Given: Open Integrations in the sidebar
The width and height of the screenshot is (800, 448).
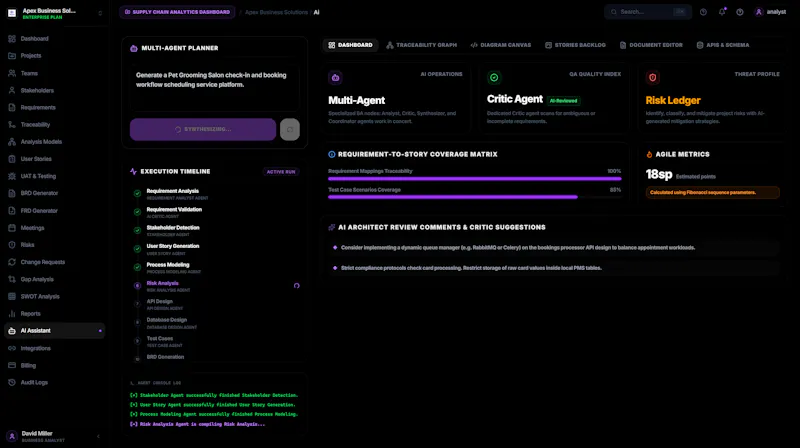Looking at the screenshot, I should [x=54, y=348].
